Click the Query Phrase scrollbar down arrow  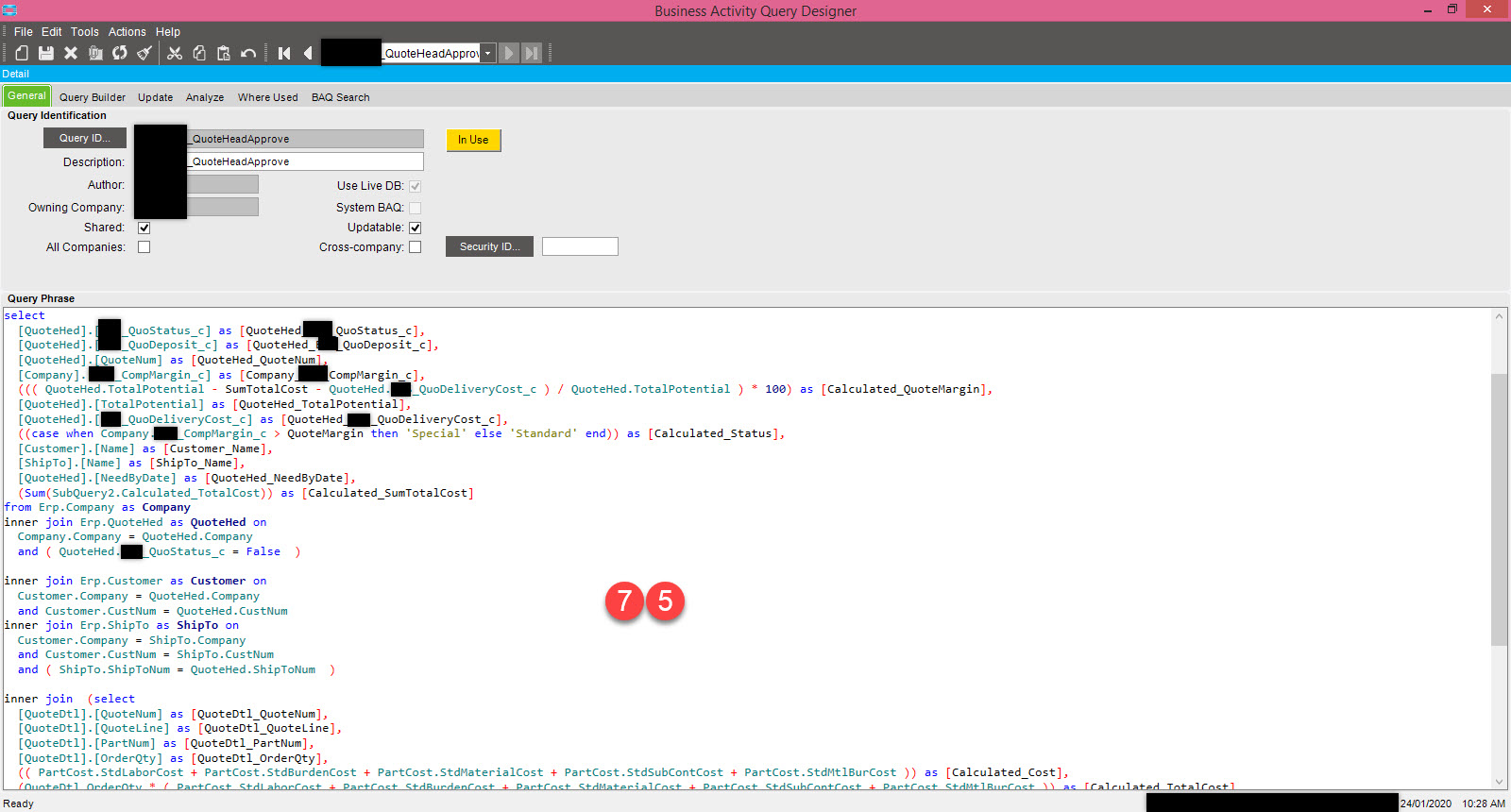click(x=1499, y=782)
